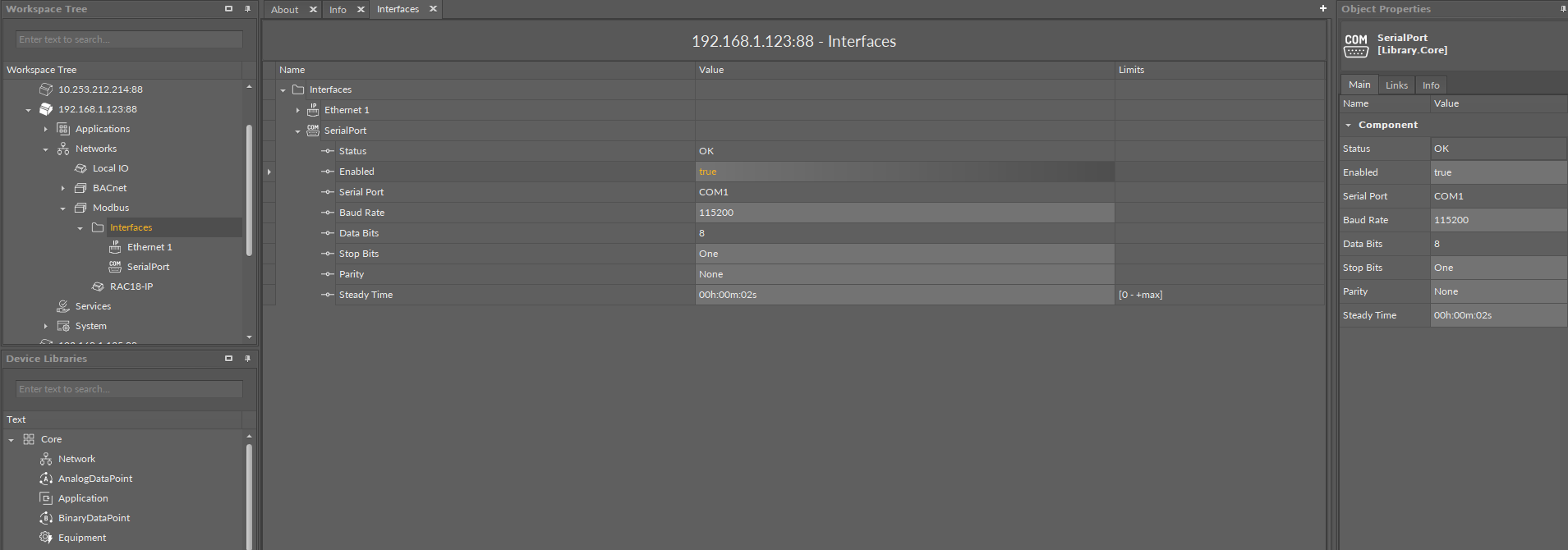The width and height of the screenshot is (1568, 550).
Task: Click the Equipment gear icon in Device Libraries
Action: [46, 538]
